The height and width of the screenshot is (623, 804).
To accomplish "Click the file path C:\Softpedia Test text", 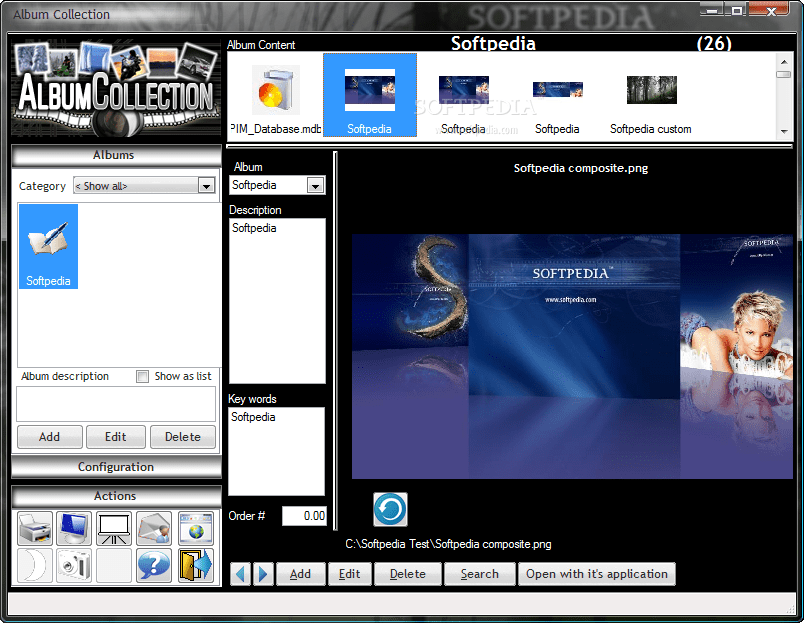I will click(448, 544).
